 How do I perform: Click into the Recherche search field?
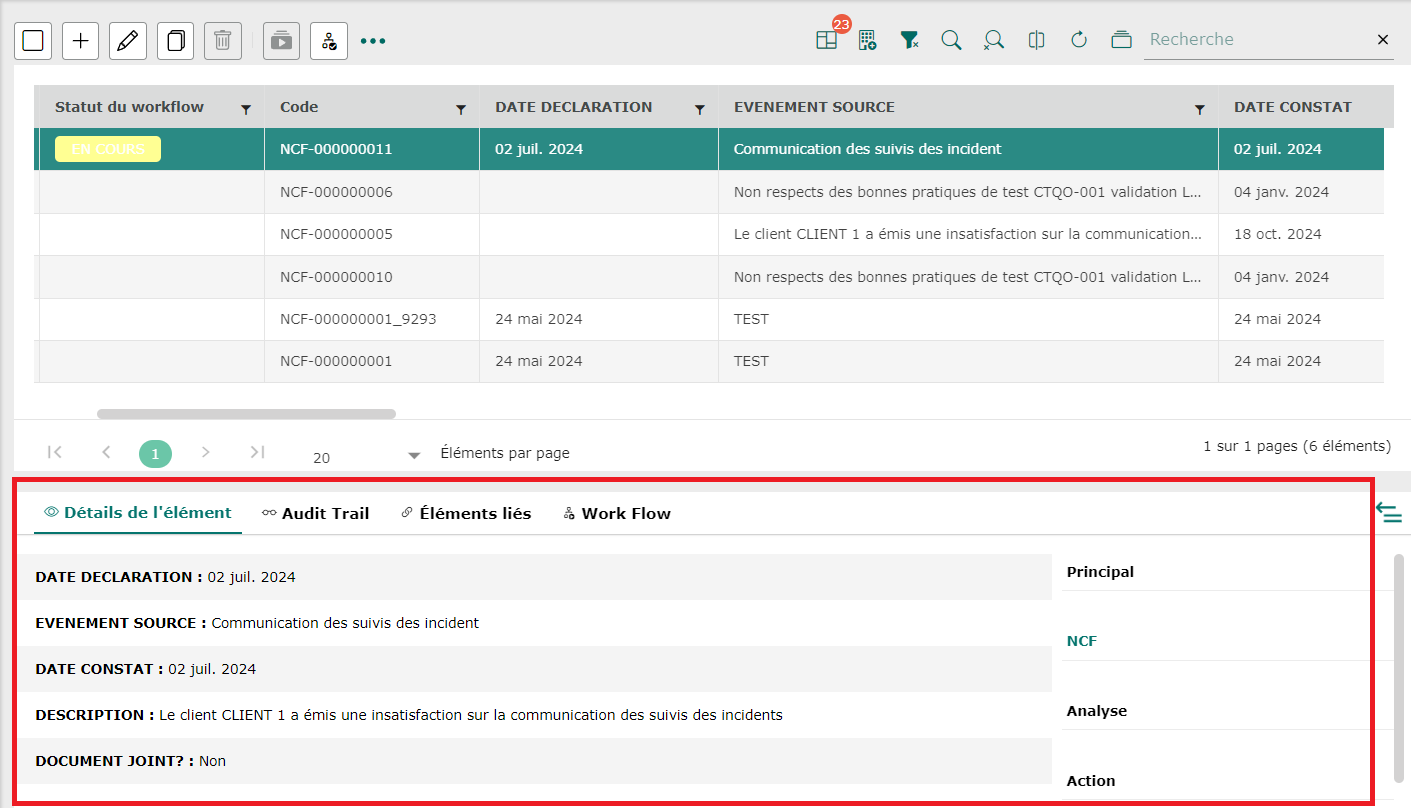pyautogui.click(x=1255, y=40)
